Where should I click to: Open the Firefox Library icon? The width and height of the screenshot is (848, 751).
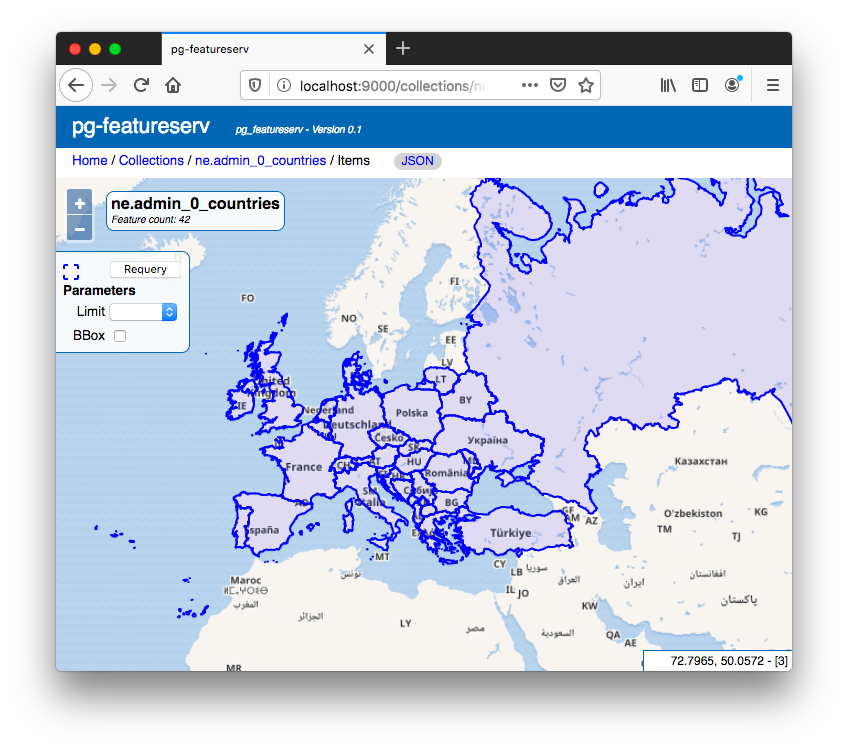click(668, 85)
